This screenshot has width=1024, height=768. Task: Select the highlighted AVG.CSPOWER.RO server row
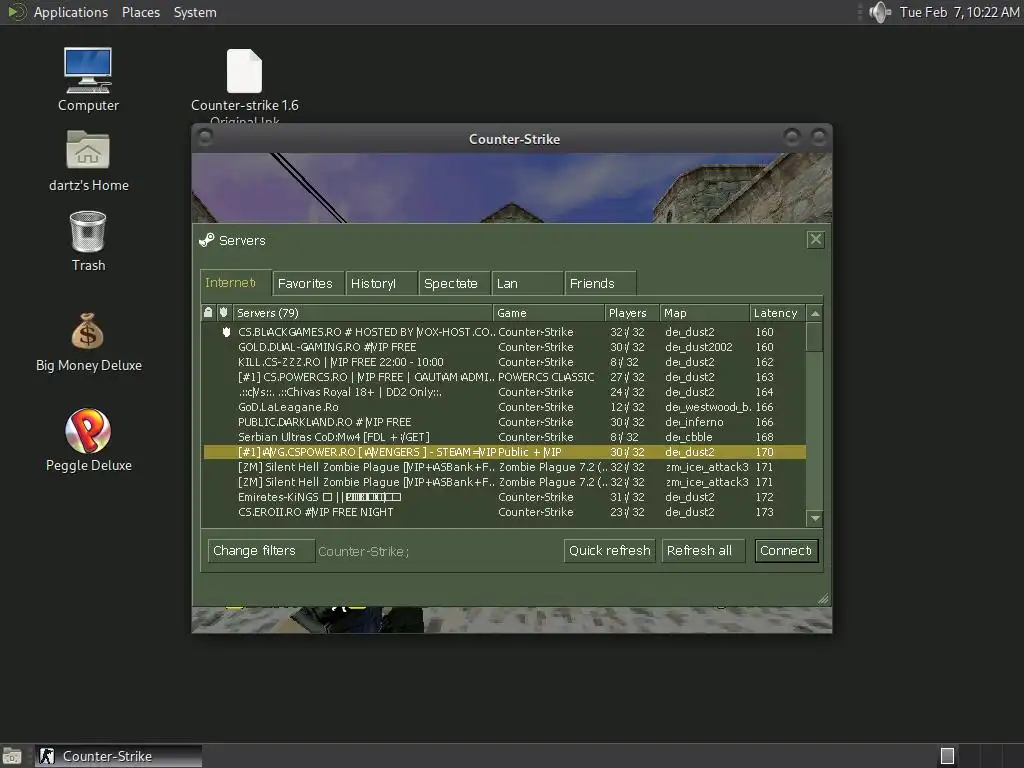(504, 452)
